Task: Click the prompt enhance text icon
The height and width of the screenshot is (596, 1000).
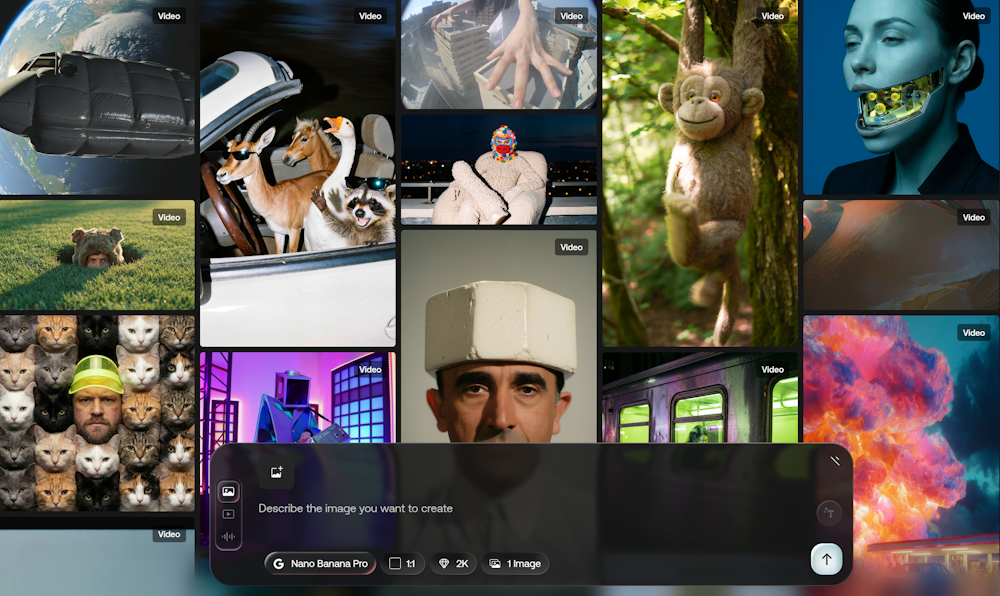Action: coord(828,513)
